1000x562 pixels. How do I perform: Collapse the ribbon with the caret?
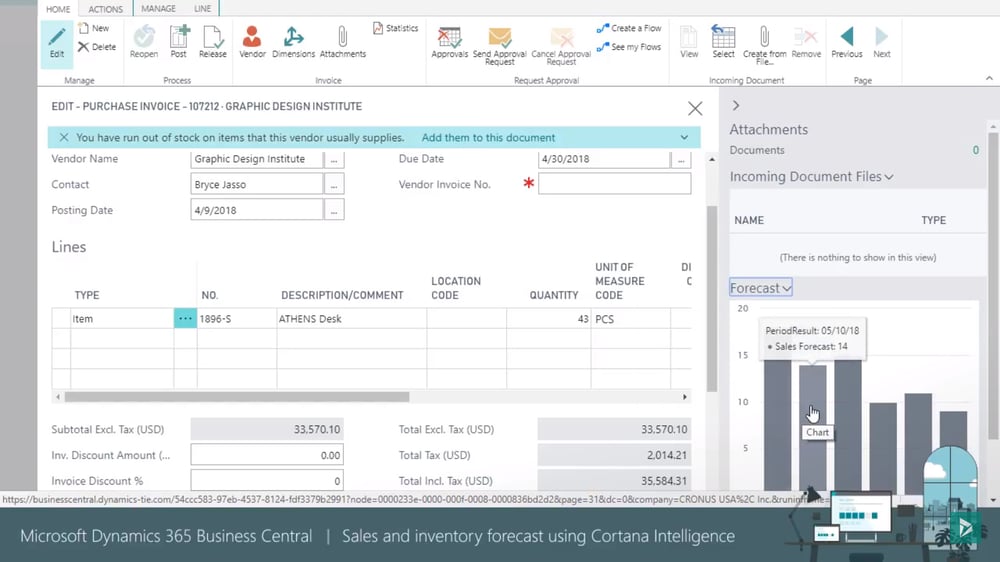tap(989, 78)
